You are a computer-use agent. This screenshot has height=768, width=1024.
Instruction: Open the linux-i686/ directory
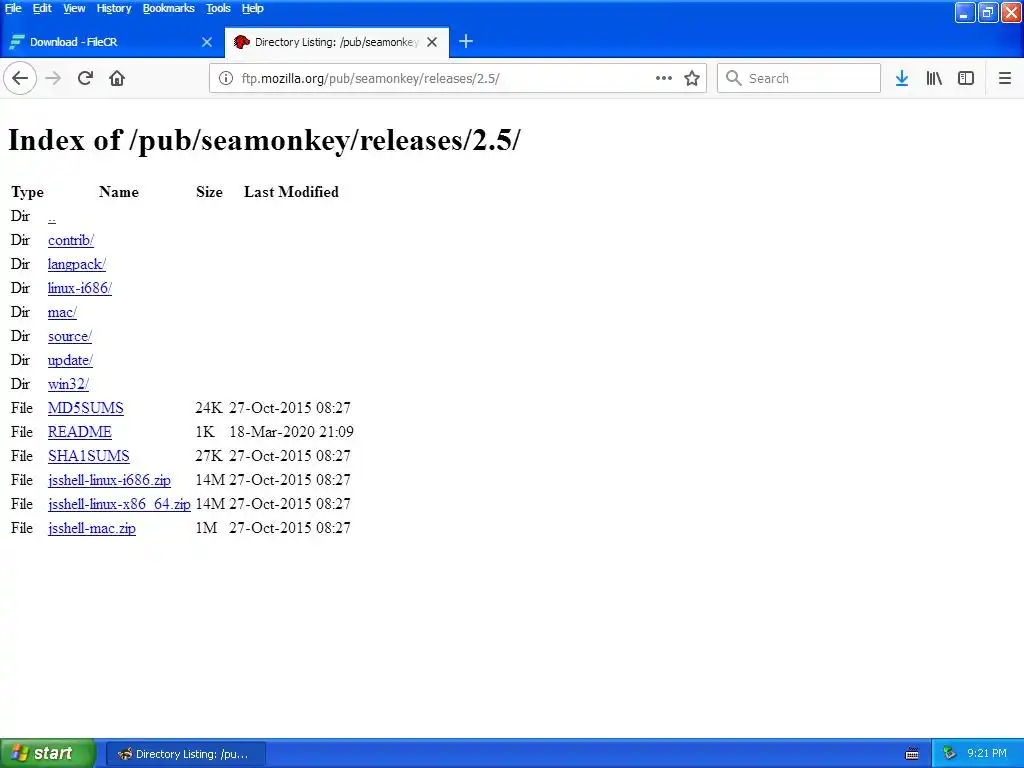pyautogui.click(x=80, y=288)
